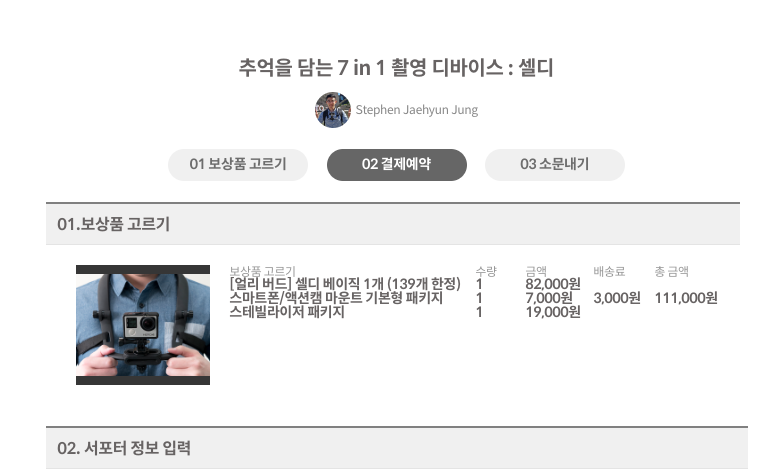This screenshot has height=471, width=771.
Task: Click the 01.보상품 고르기 section header
Action: [x=393, y=224]
